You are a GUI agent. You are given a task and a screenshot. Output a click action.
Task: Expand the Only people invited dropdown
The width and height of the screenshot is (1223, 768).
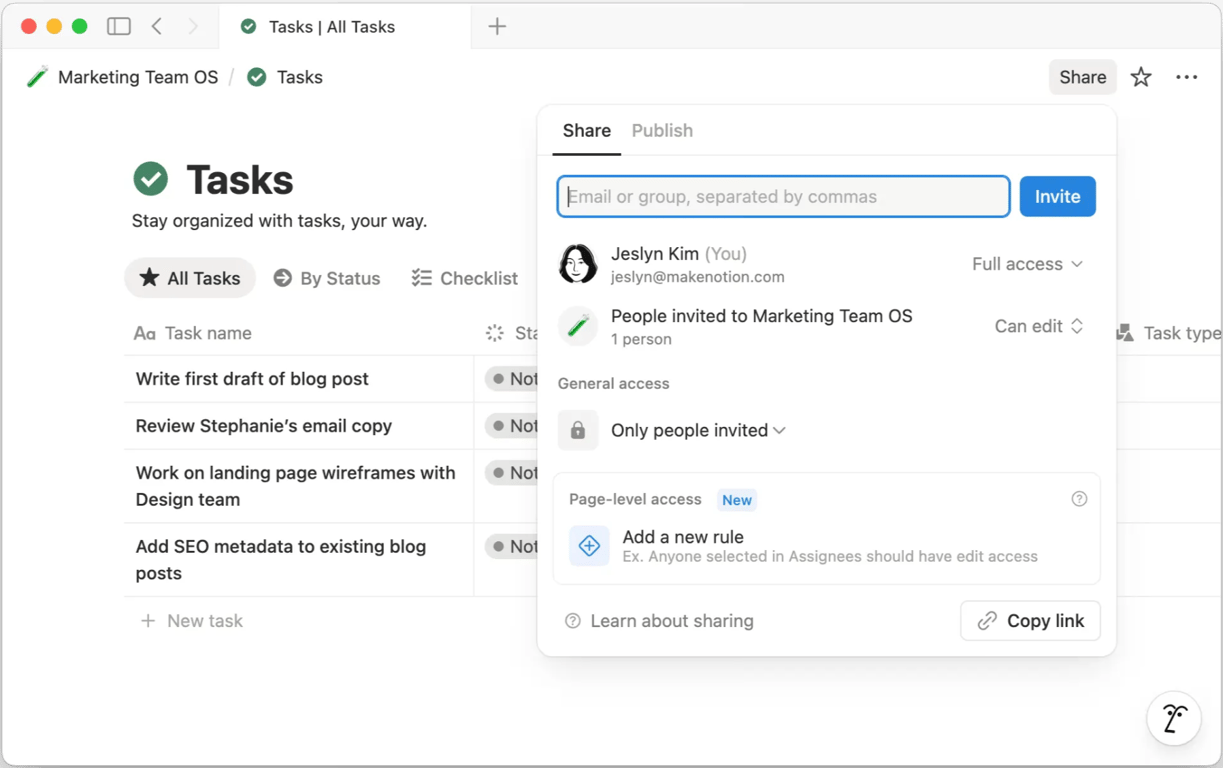[x=698, y=430]
